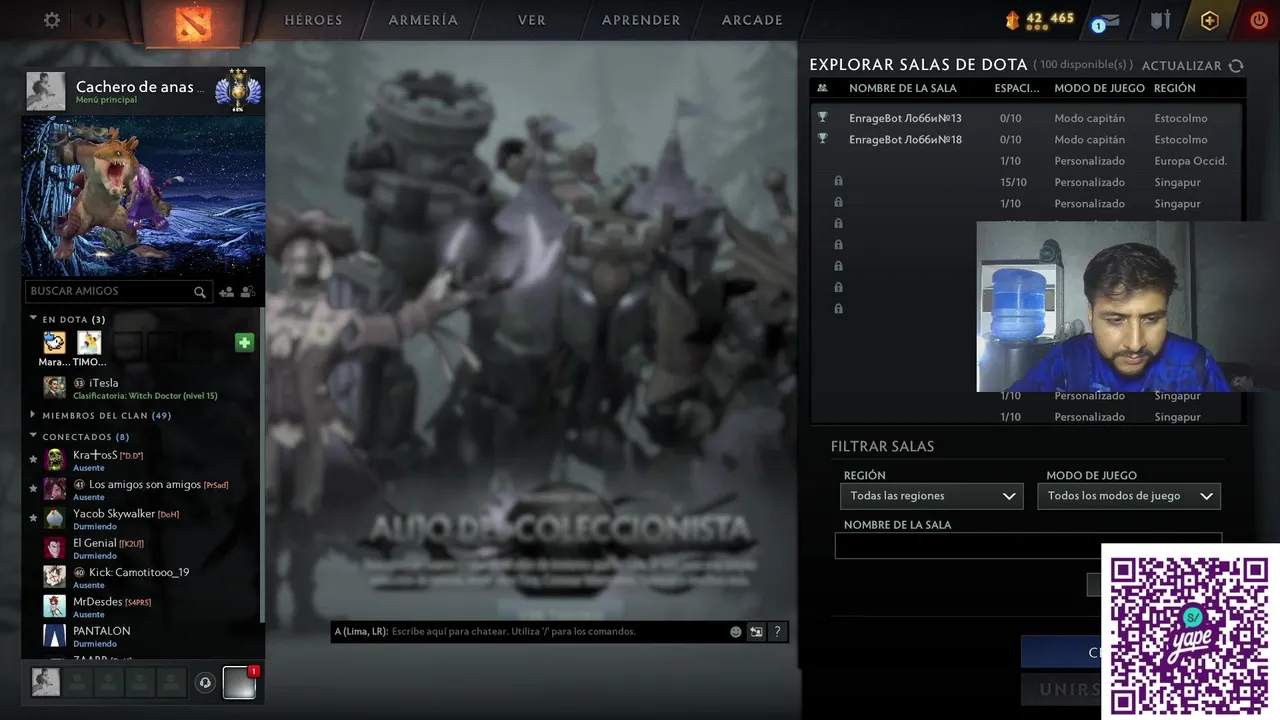Click trophy icon of EnrageBot Лобби№18
Viewport: 1280px width, 720px height.
[822, 139]
